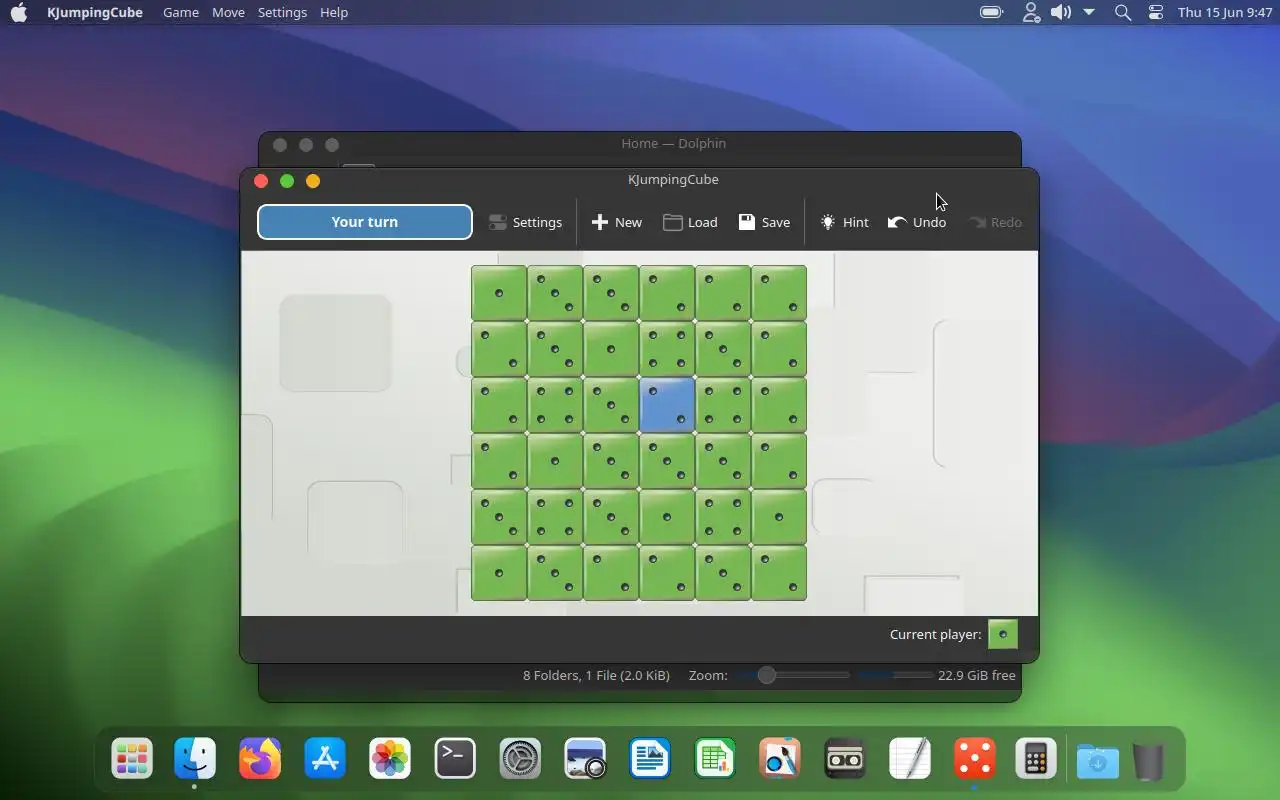Screen dimensions: 1280x800
Task: Open the image viewer dock icon
Action: coord(585,759)
